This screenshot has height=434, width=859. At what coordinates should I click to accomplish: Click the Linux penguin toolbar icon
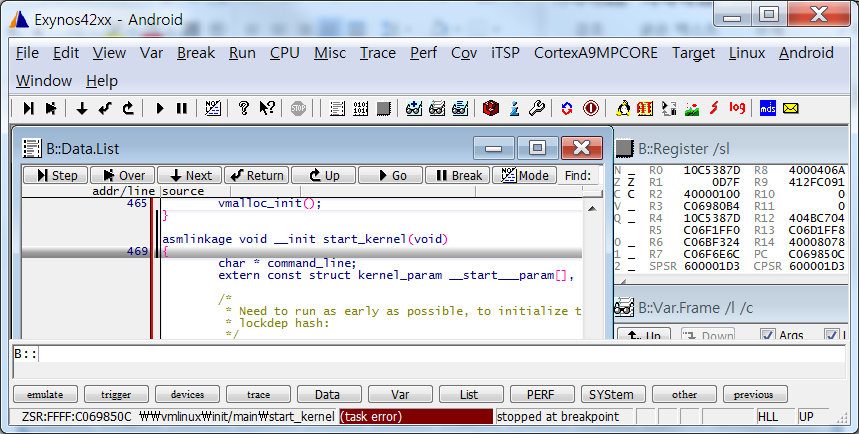624,108
